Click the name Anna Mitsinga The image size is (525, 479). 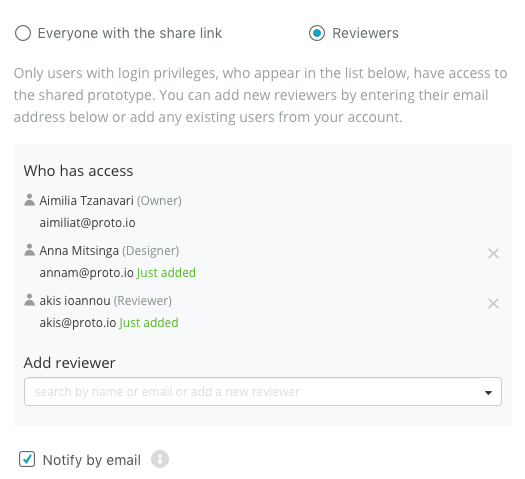[79, 250]
